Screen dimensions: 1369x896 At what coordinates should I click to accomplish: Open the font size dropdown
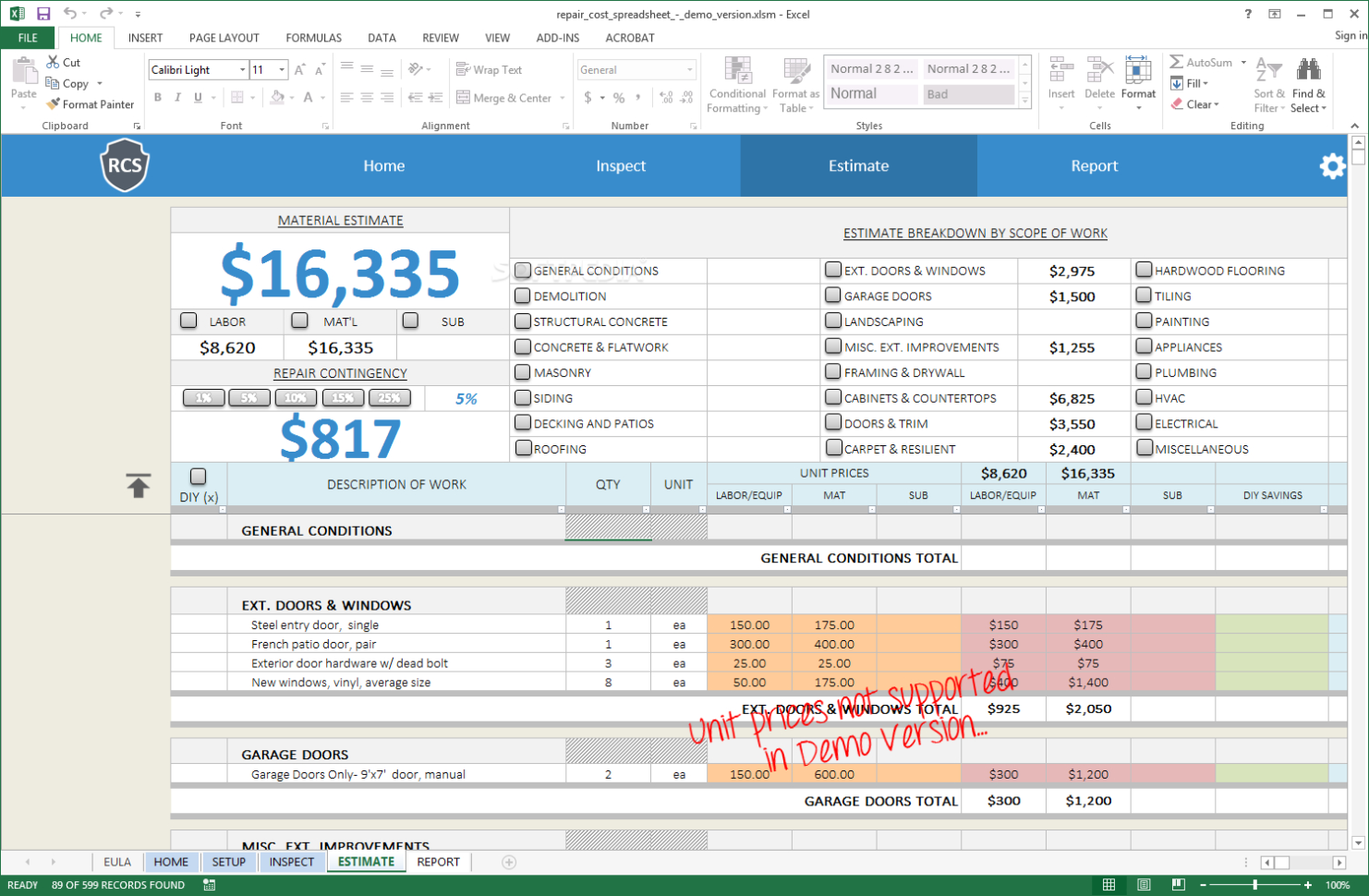point(284,69)
